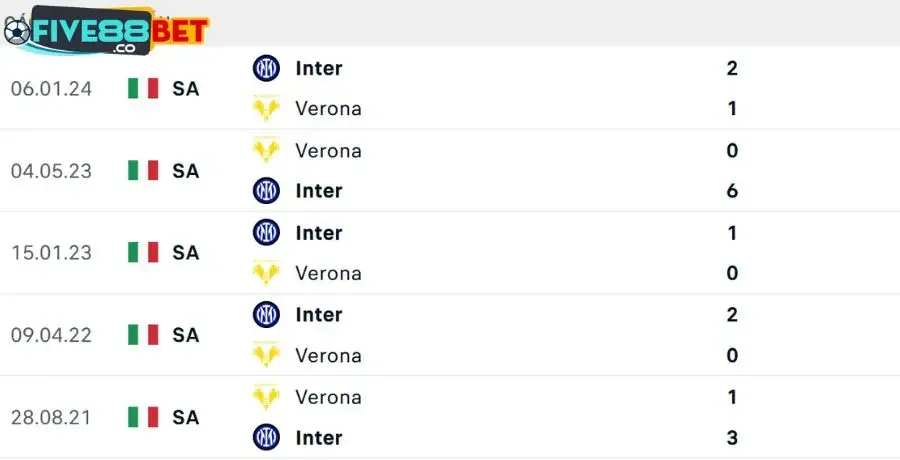Click Italy flag in 15.01.23 row
Viewport: 900px width, 460px height.
[x=143, y=253]
